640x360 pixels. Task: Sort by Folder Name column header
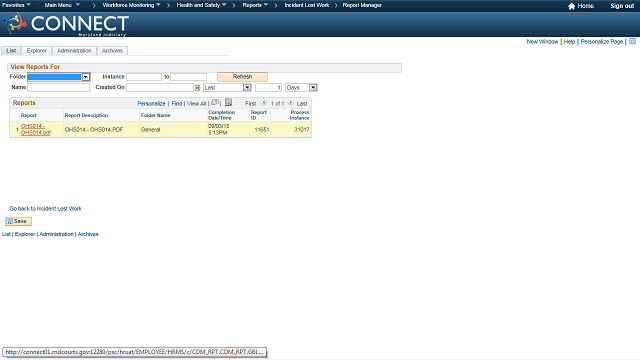coord(156,116)
